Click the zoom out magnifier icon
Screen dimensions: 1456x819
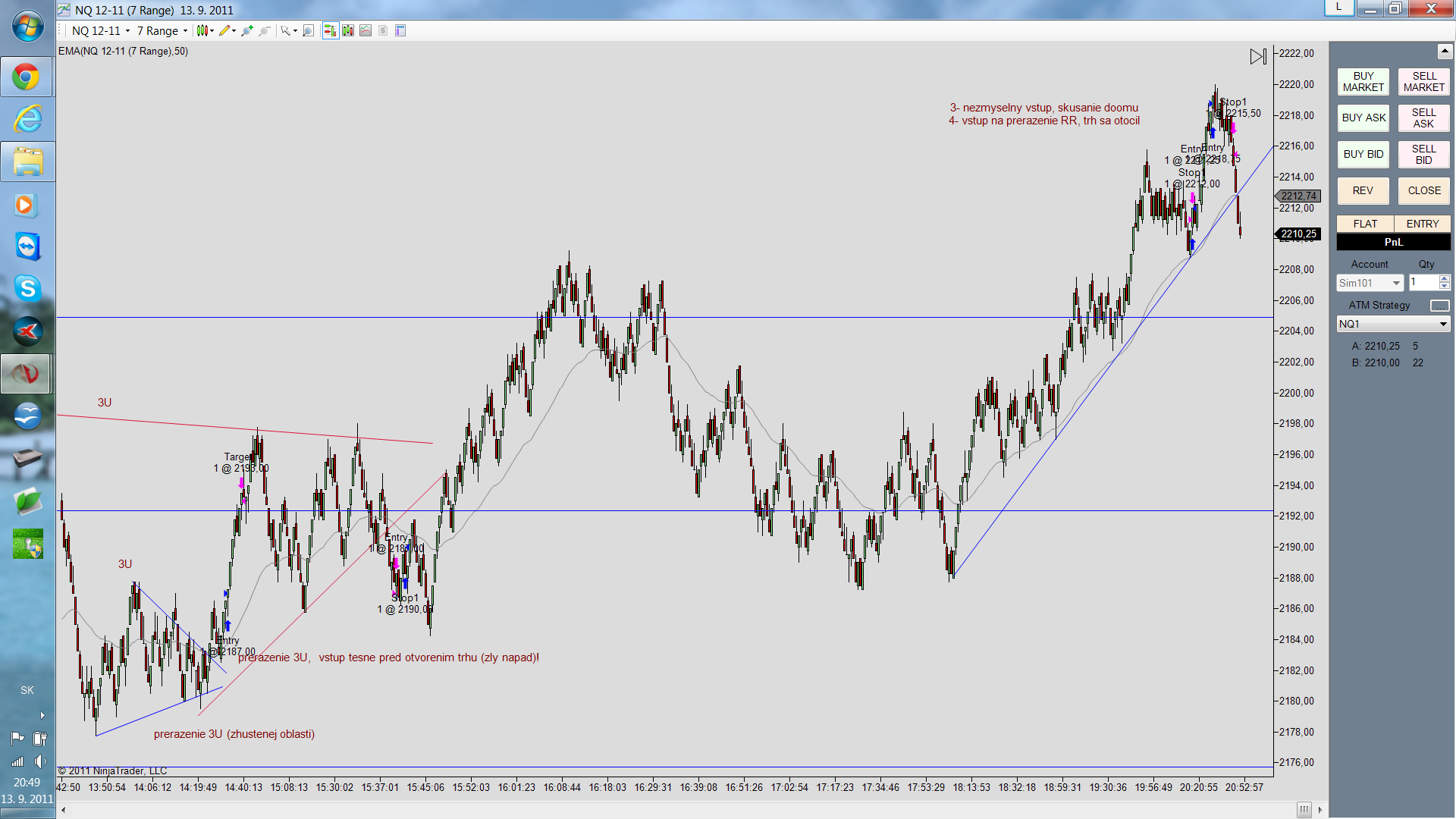(x=265, y=31)
